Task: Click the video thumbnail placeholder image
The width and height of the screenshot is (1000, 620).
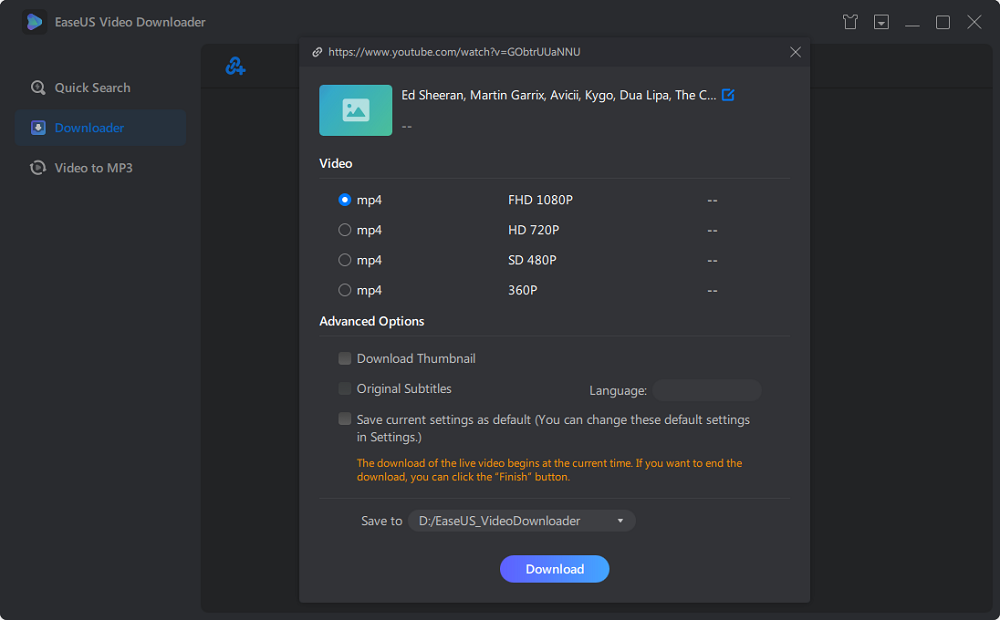Action: [355, 110]
